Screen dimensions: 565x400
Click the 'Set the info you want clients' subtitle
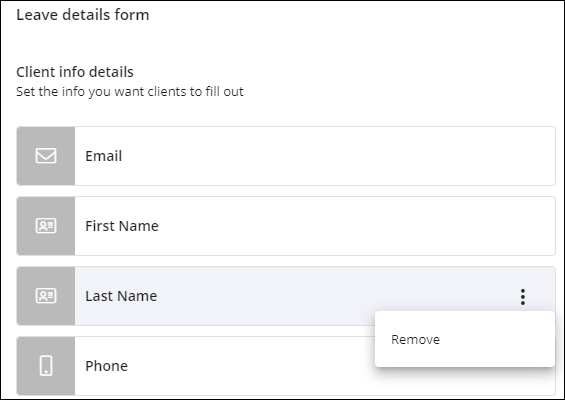130,92
